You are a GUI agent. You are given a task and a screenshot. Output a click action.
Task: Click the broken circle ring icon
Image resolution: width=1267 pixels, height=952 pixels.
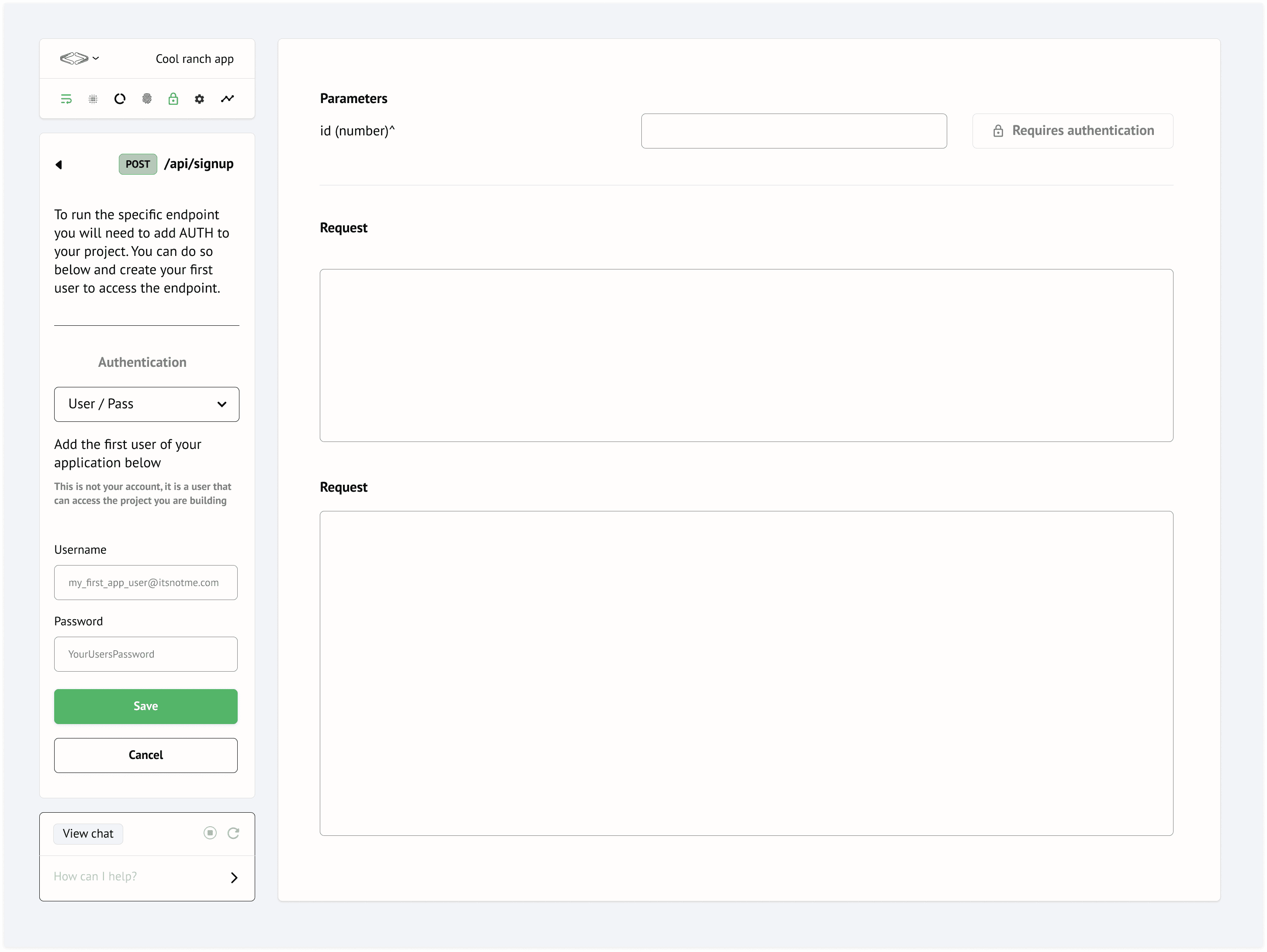(x=120, y=99)
